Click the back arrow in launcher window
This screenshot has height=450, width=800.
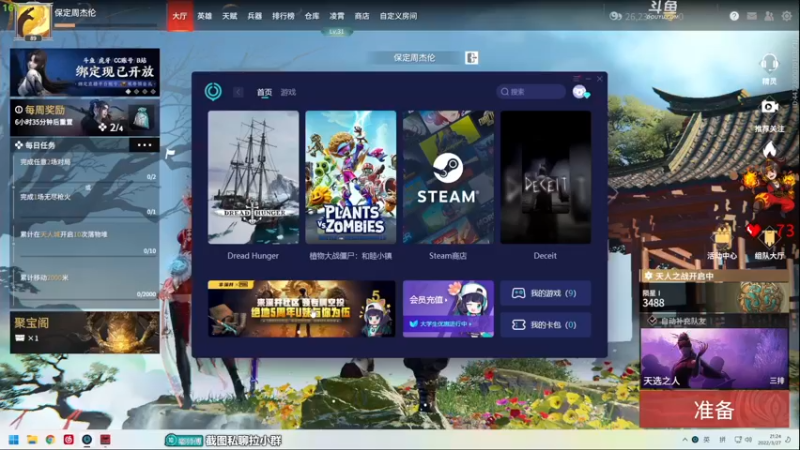(238, 92)
